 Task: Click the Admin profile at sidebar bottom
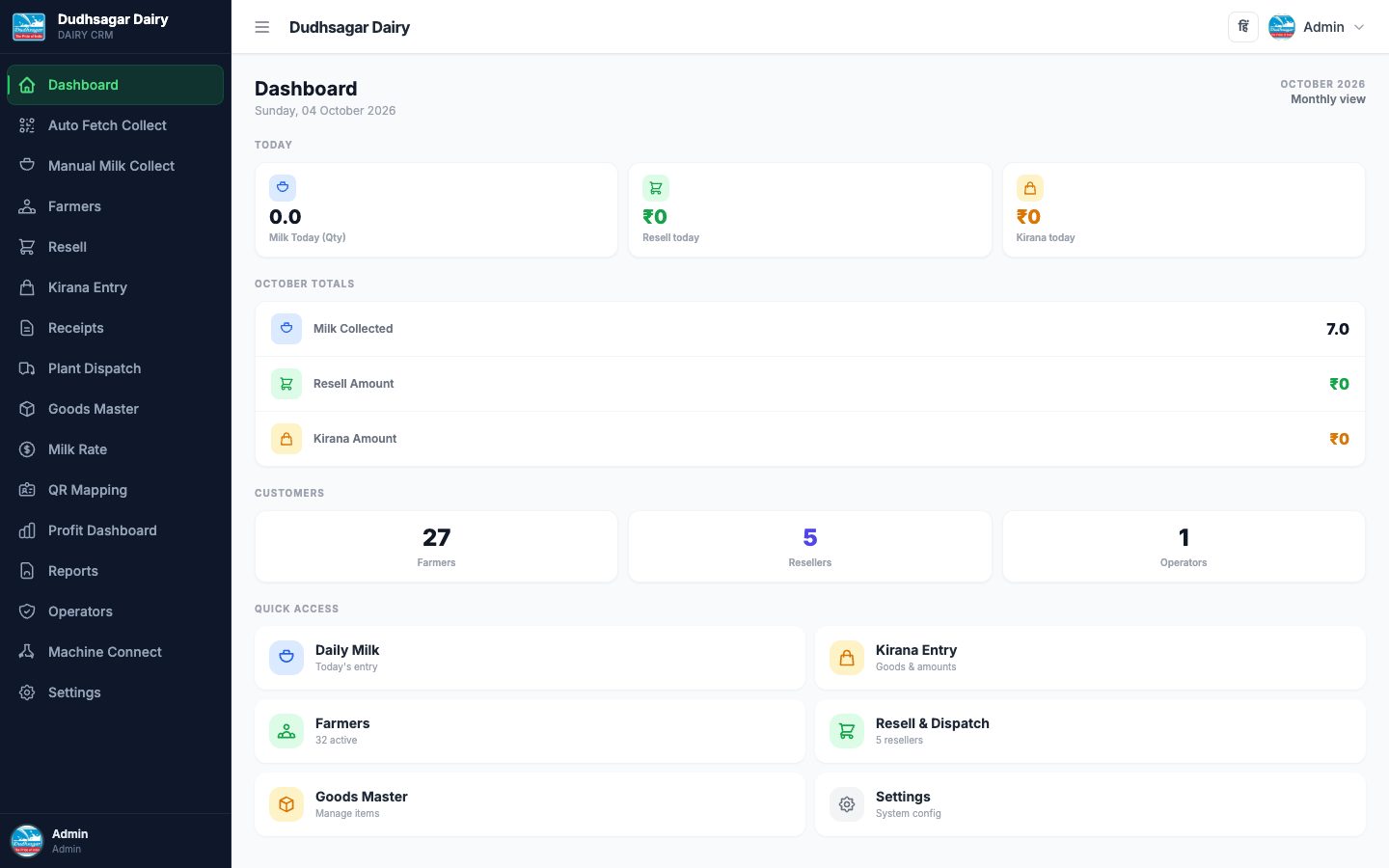click(116, 841)
